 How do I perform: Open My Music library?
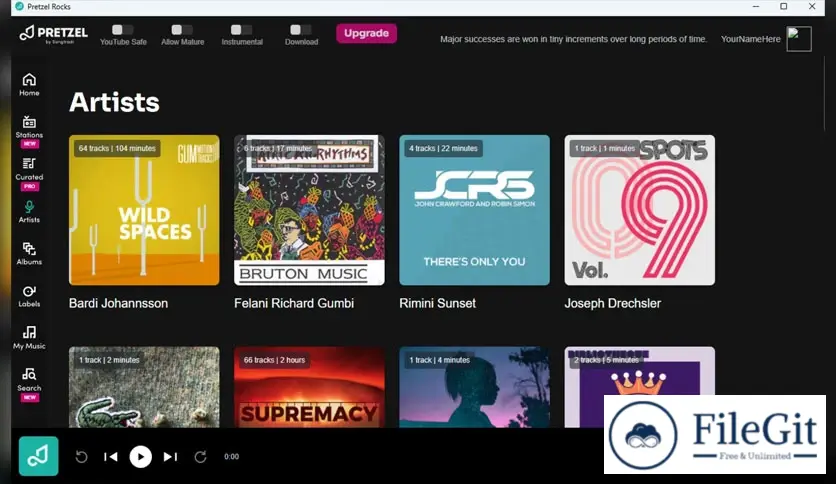coord(29,338)
